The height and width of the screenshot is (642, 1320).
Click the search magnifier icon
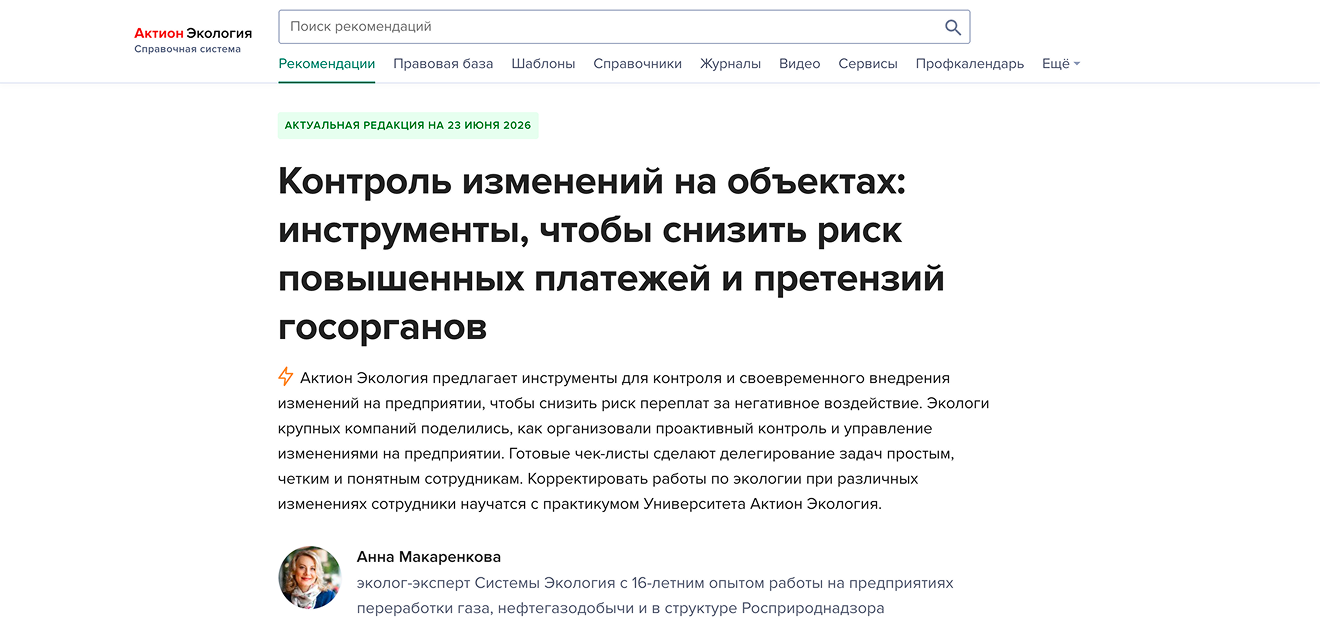[952, 27]
